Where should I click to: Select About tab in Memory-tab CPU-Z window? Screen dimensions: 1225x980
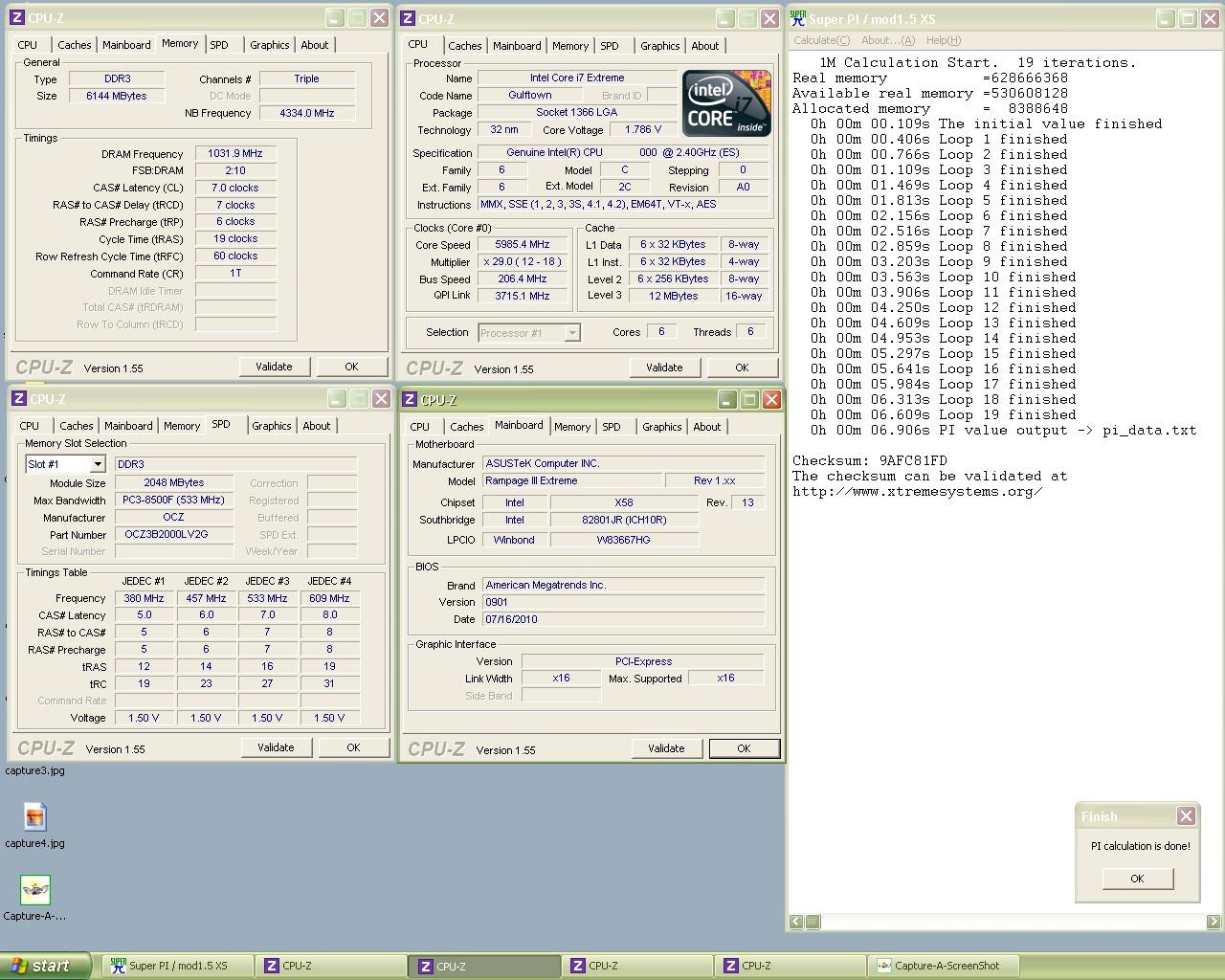click(x=315, y=45)
